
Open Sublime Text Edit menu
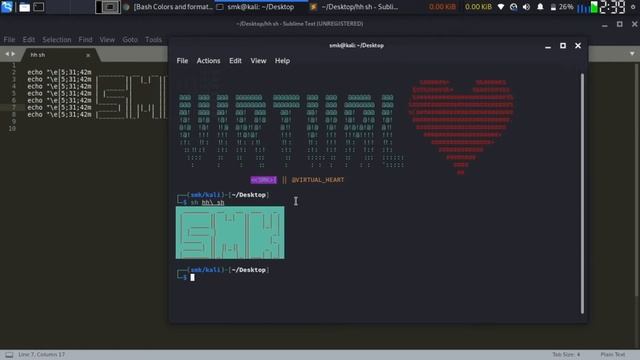[x=29, y=40]
